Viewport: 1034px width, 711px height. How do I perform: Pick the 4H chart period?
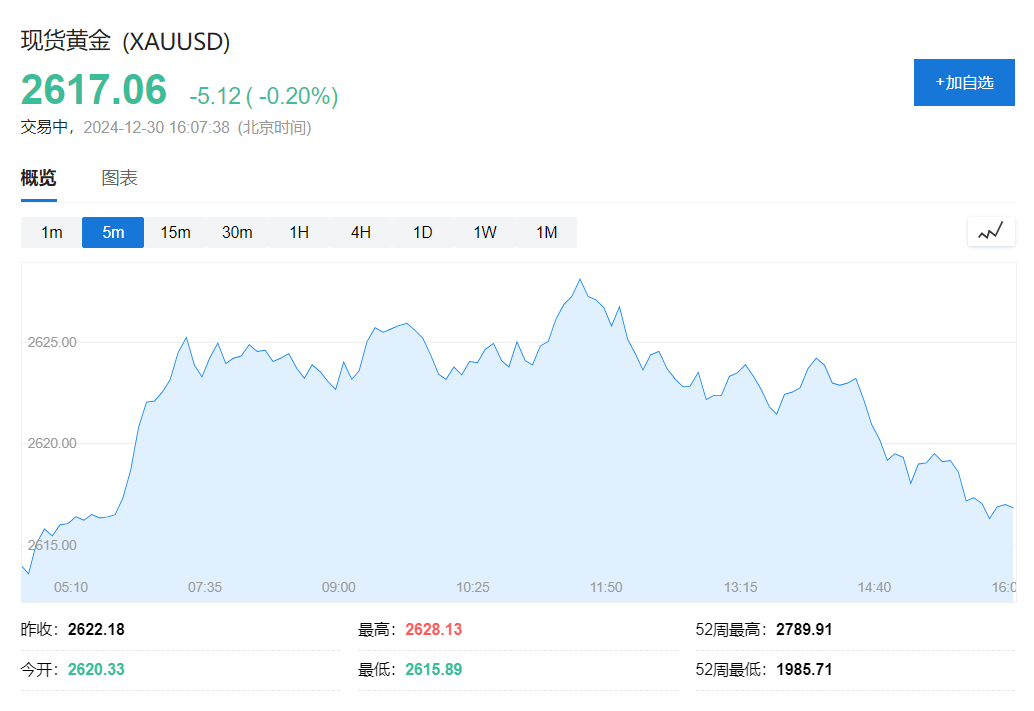[x=361, y=232]
